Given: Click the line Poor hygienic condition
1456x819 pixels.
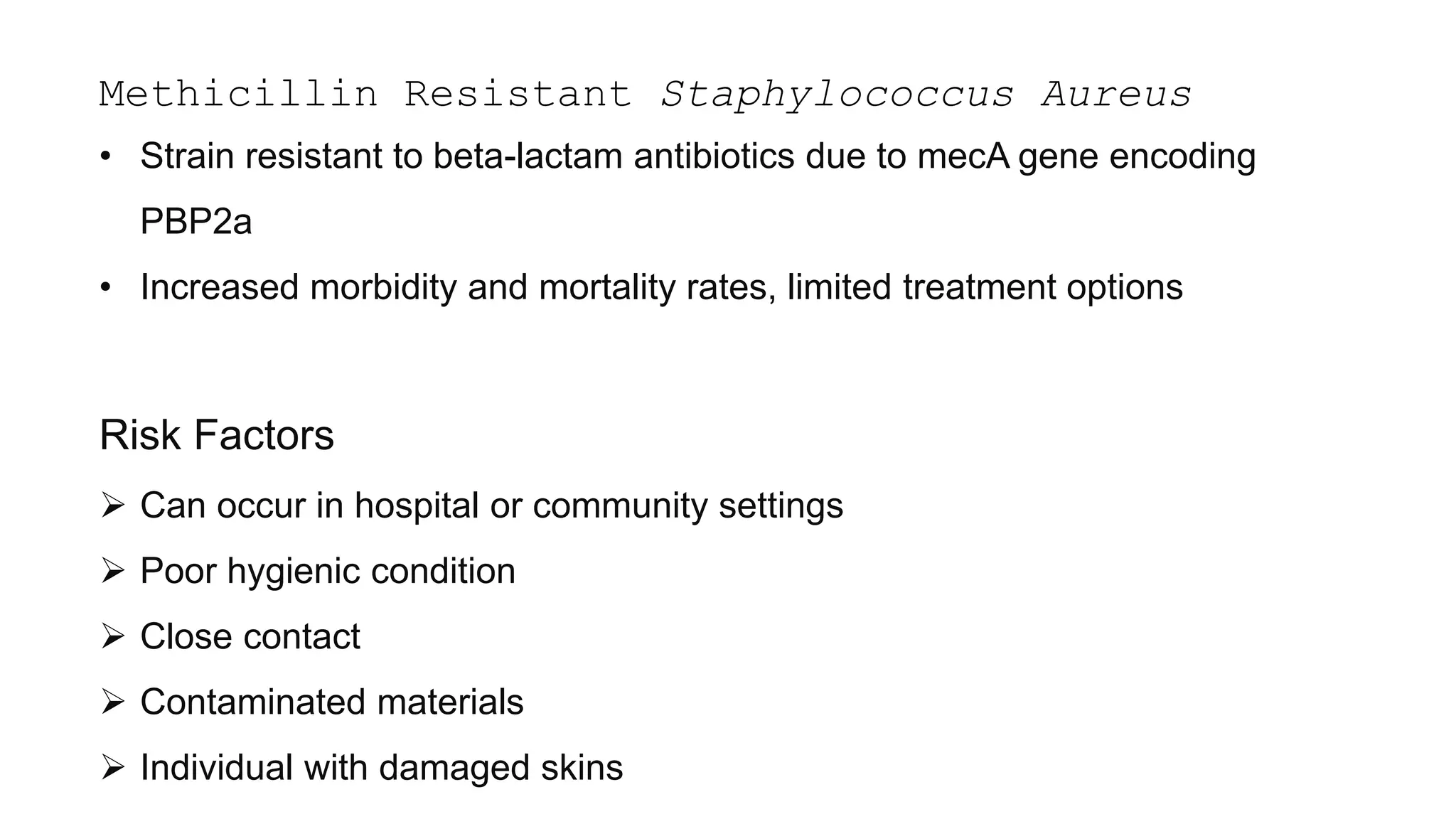Looking at the screenshot, I should (x=328, y=572).
